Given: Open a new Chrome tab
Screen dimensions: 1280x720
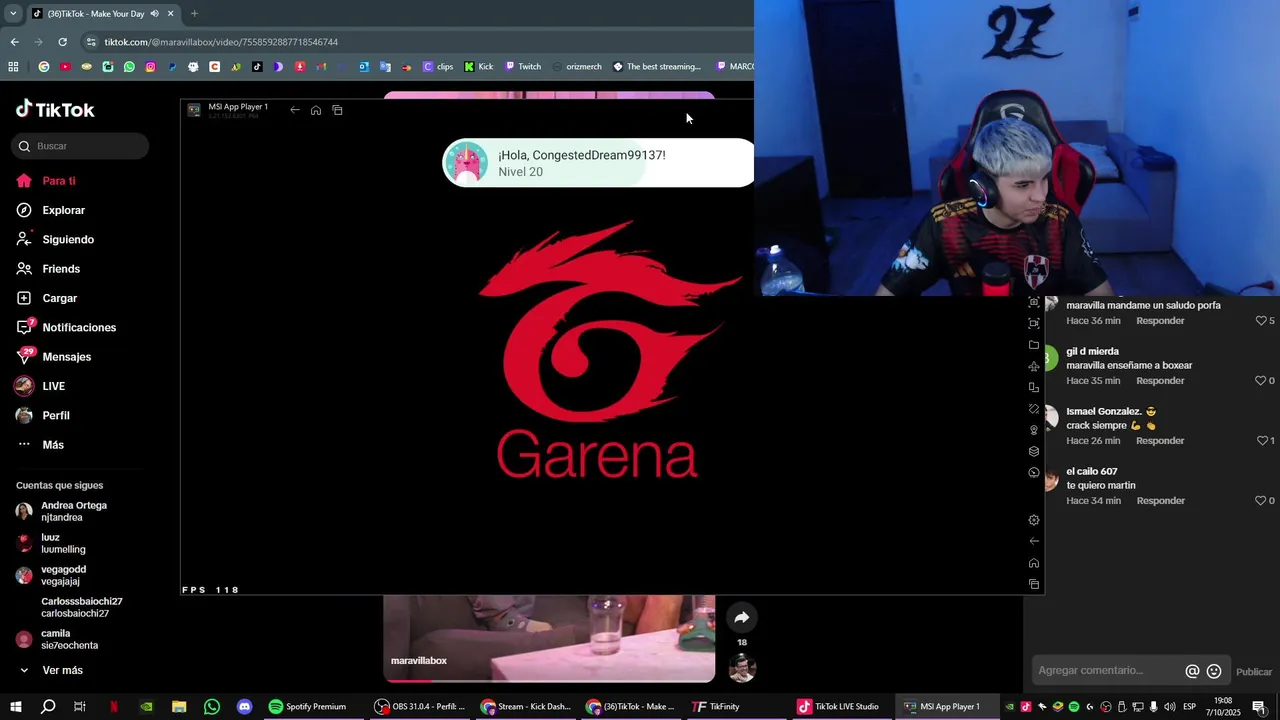Looking at the screenshot, I should pos(194,14).
